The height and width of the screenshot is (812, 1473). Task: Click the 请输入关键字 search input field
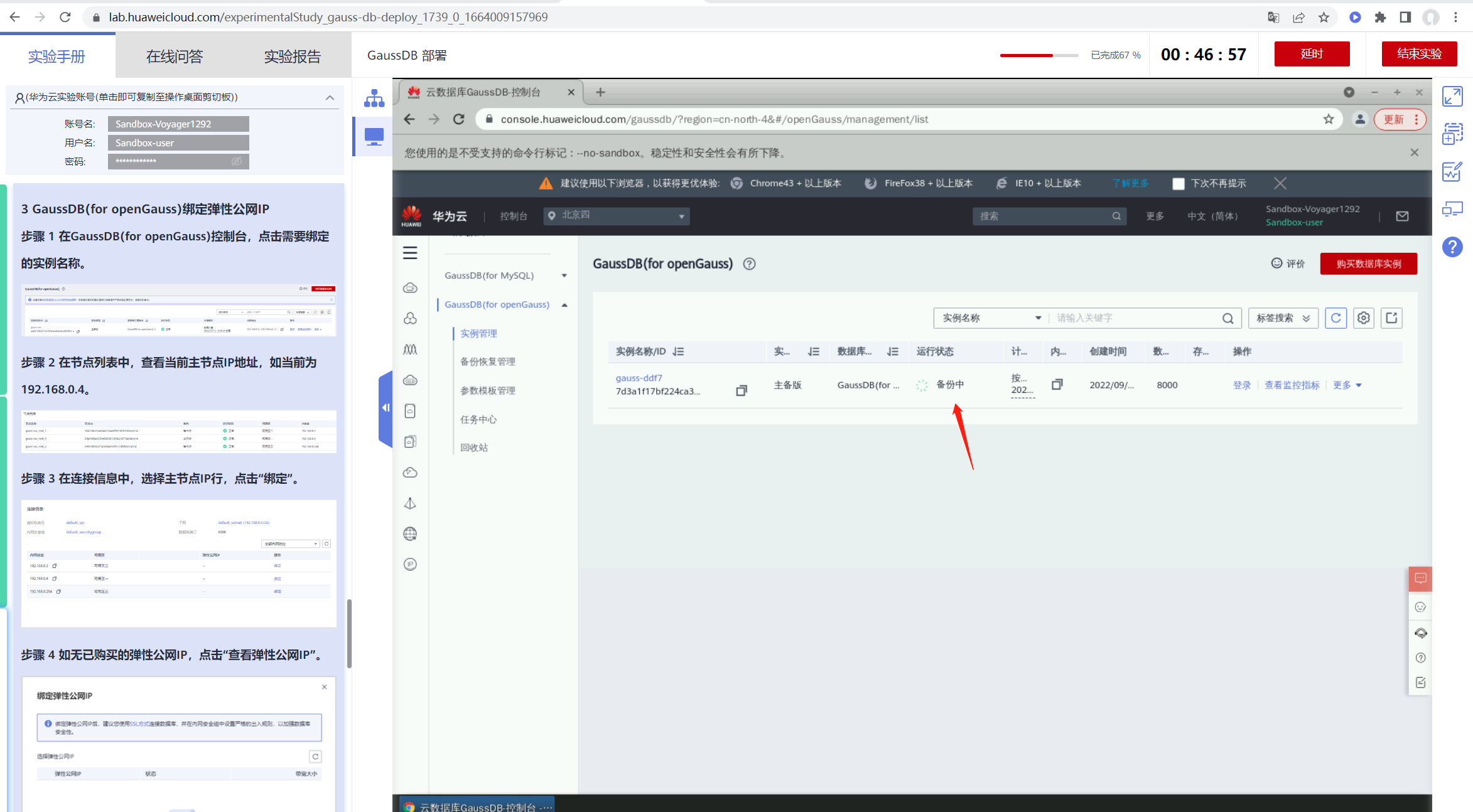pos(1135,318)
